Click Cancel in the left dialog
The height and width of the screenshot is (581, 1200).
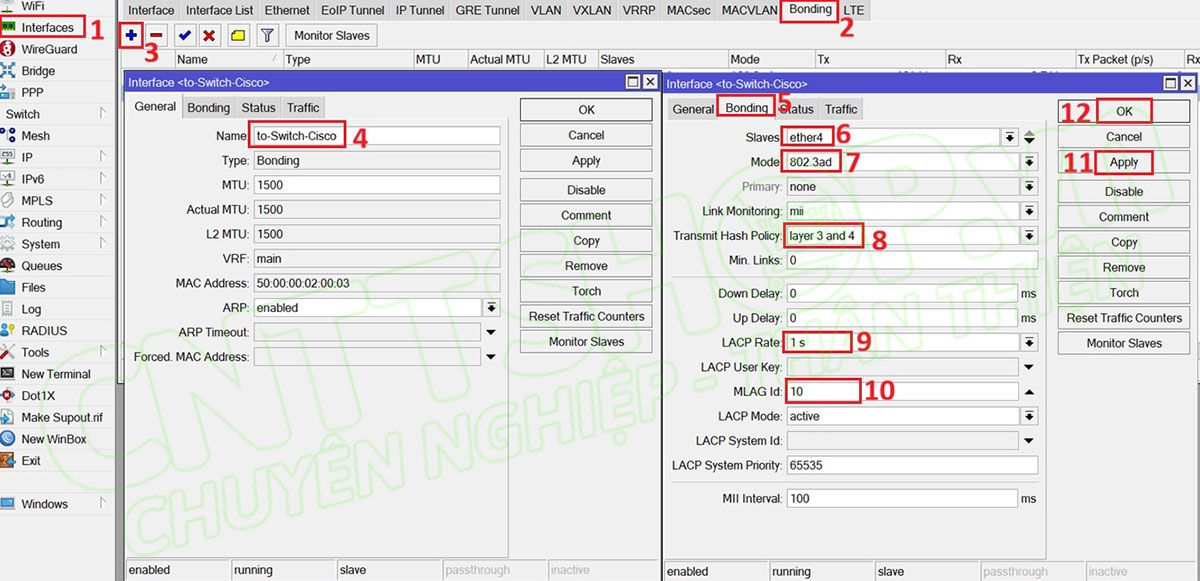(586, 135)
